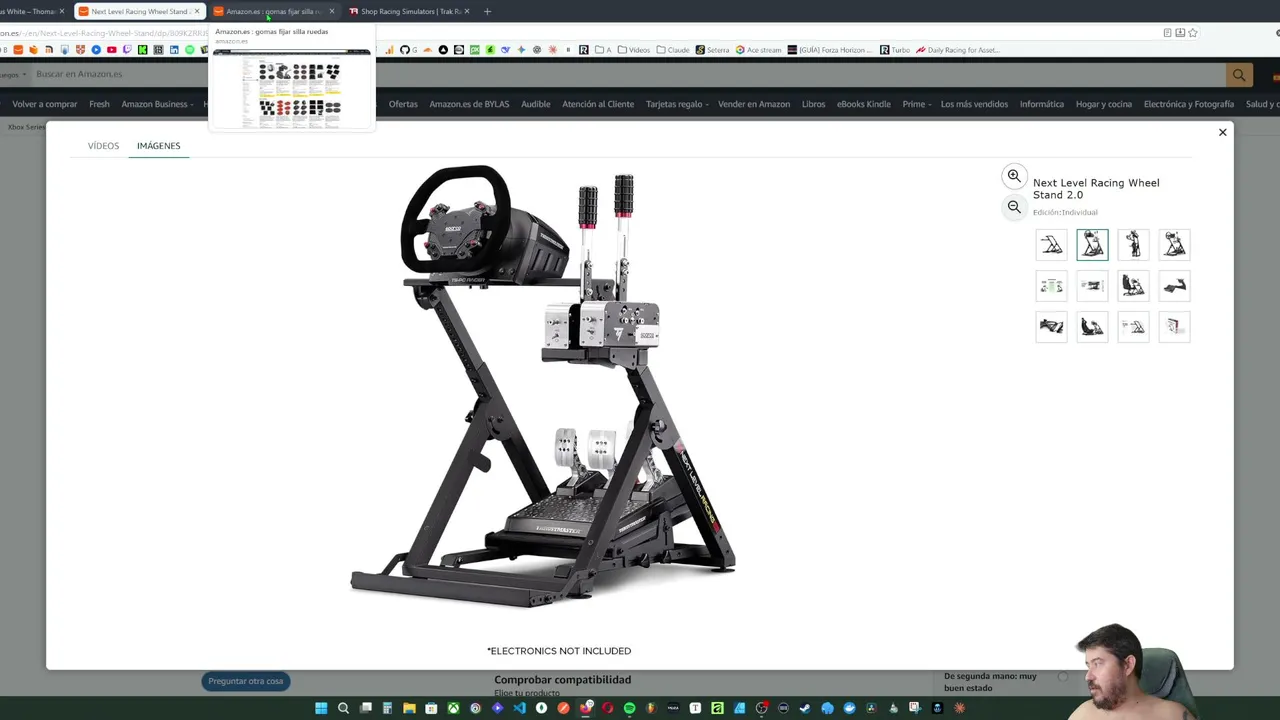1280x720 pixels.
Task: Open Microsoft Store from the taskbar
Action: click(x=431, y=708)
